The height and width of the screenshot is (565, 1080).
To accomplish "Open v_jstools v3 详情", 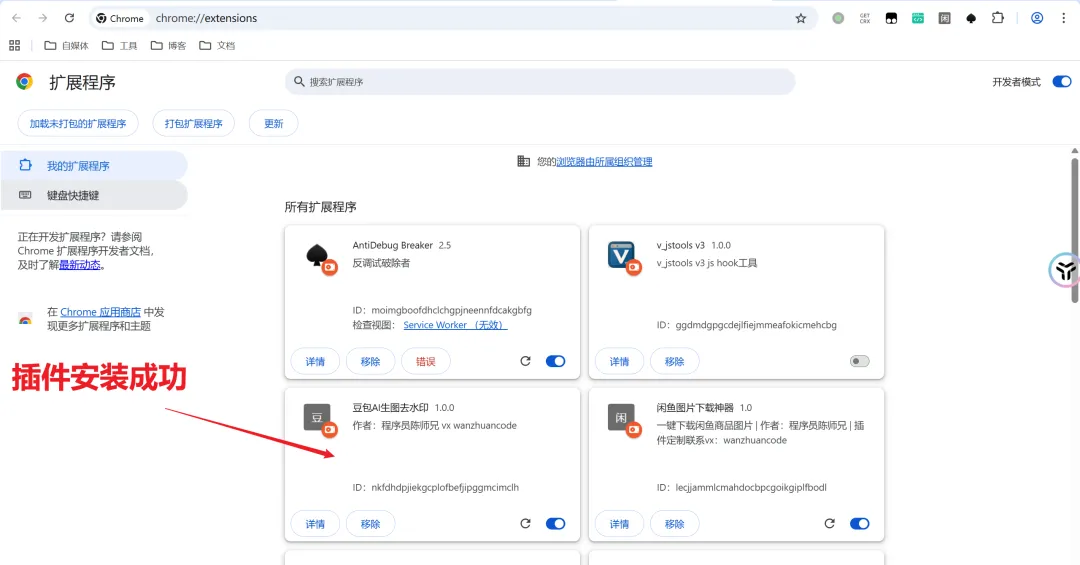I will tap(619, 361).
